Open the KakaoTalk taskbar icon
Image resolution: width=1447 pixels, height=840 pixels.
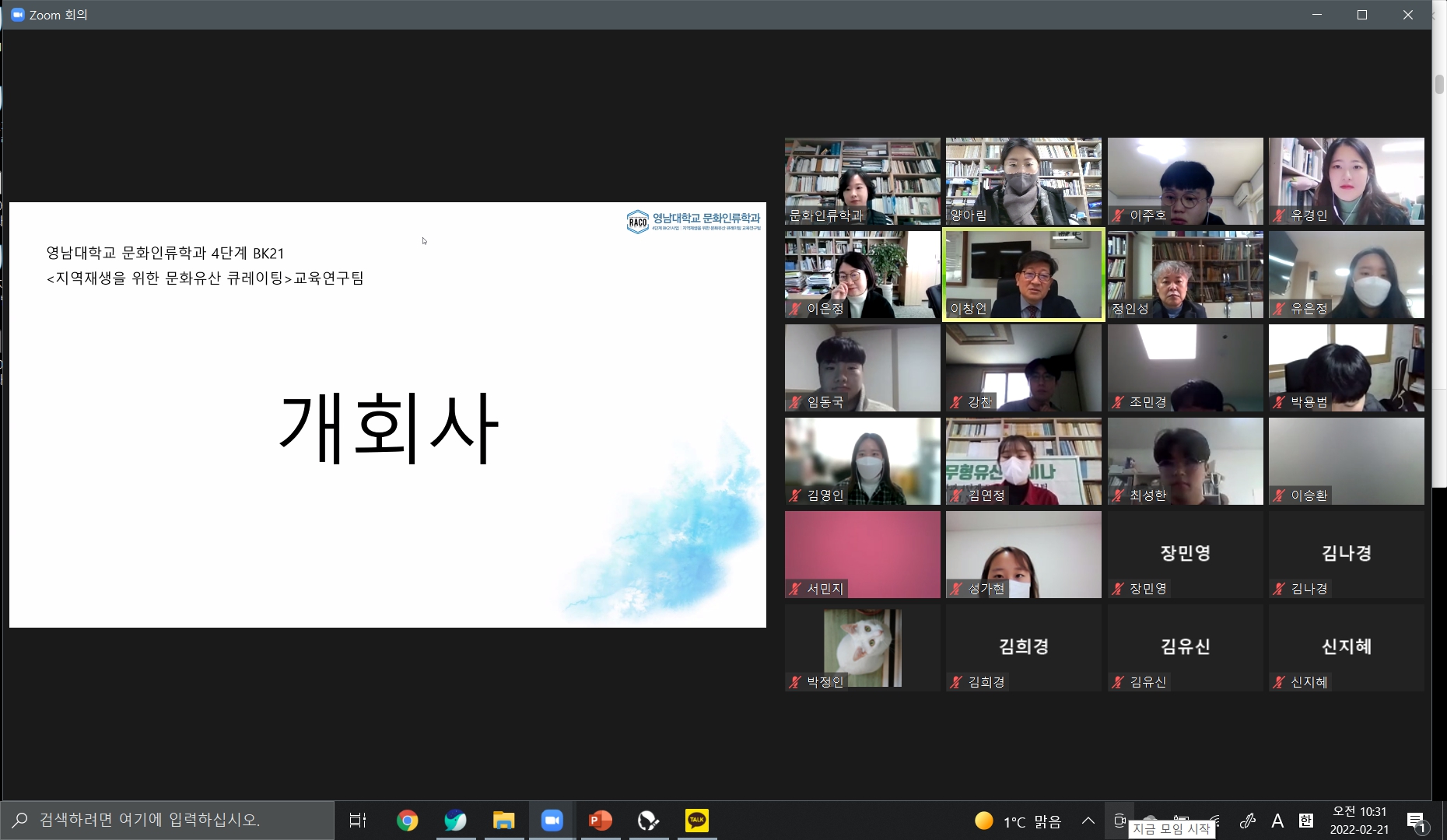pos(696,820)
